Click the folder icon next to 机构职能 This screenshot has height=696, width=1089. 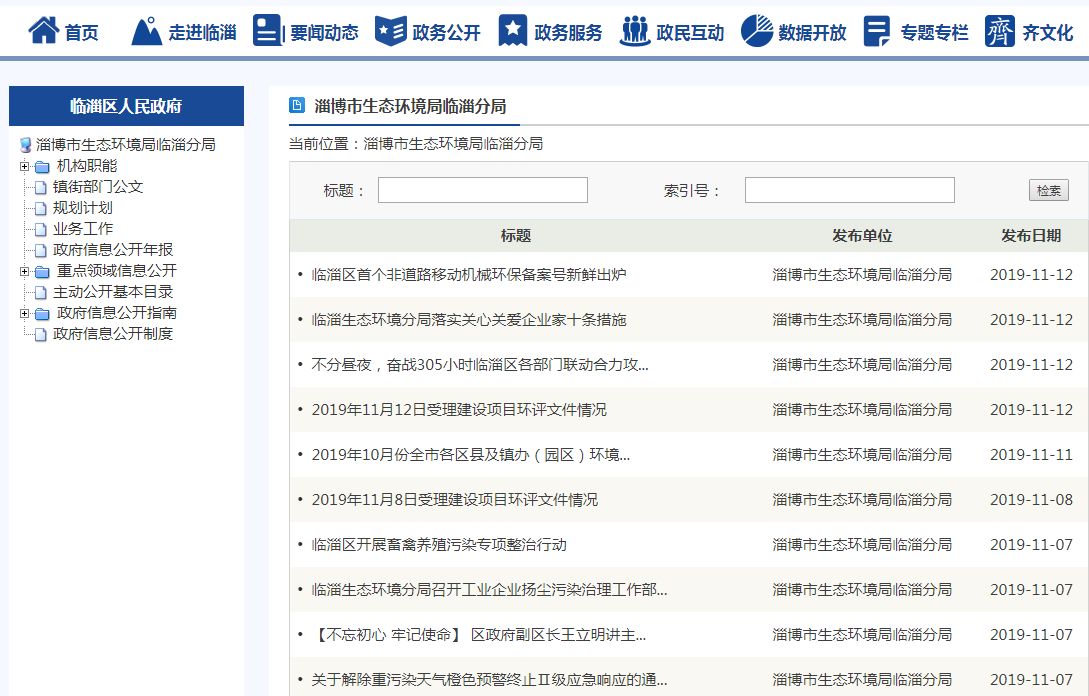pos(42,167)
